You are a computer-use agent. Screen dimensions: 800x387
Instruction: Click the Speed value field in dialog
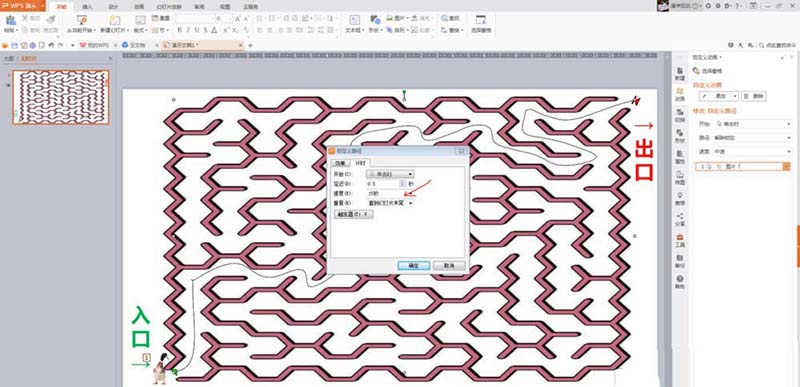click(385, 193)
